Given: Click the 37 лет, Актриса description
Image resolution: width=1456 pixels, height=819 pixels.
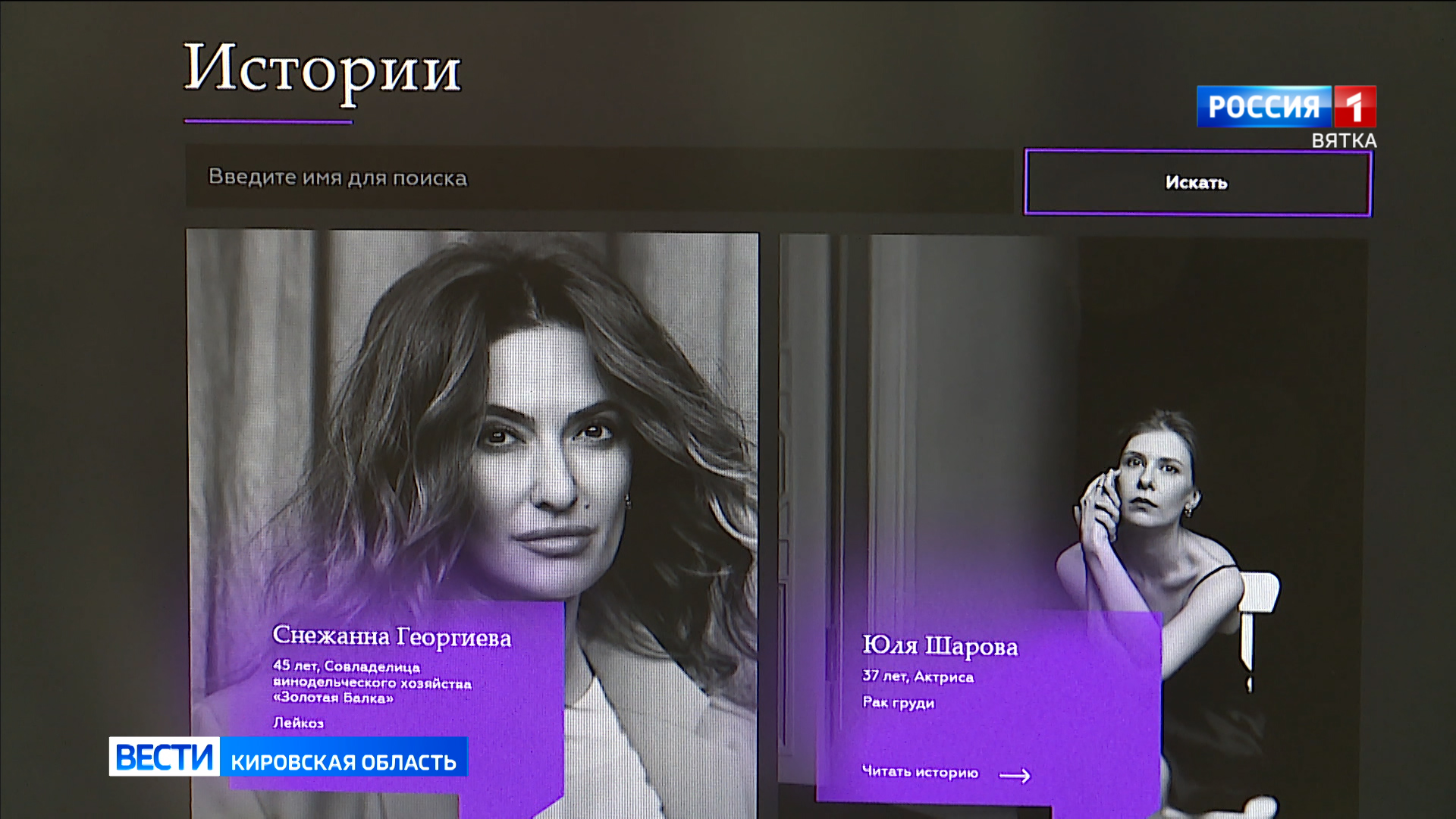Looking at the screenshot, I should click(918, 676).
